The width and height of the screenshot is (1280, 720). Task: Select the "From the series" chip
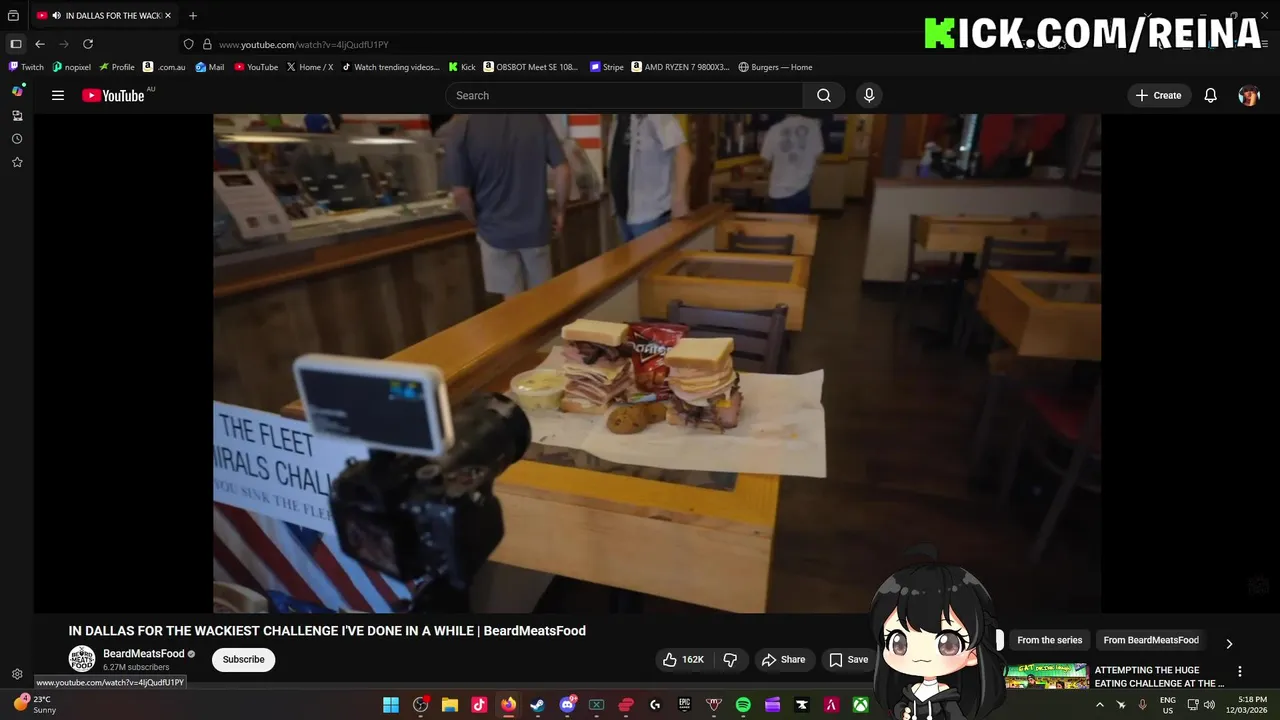(1049, 640)
